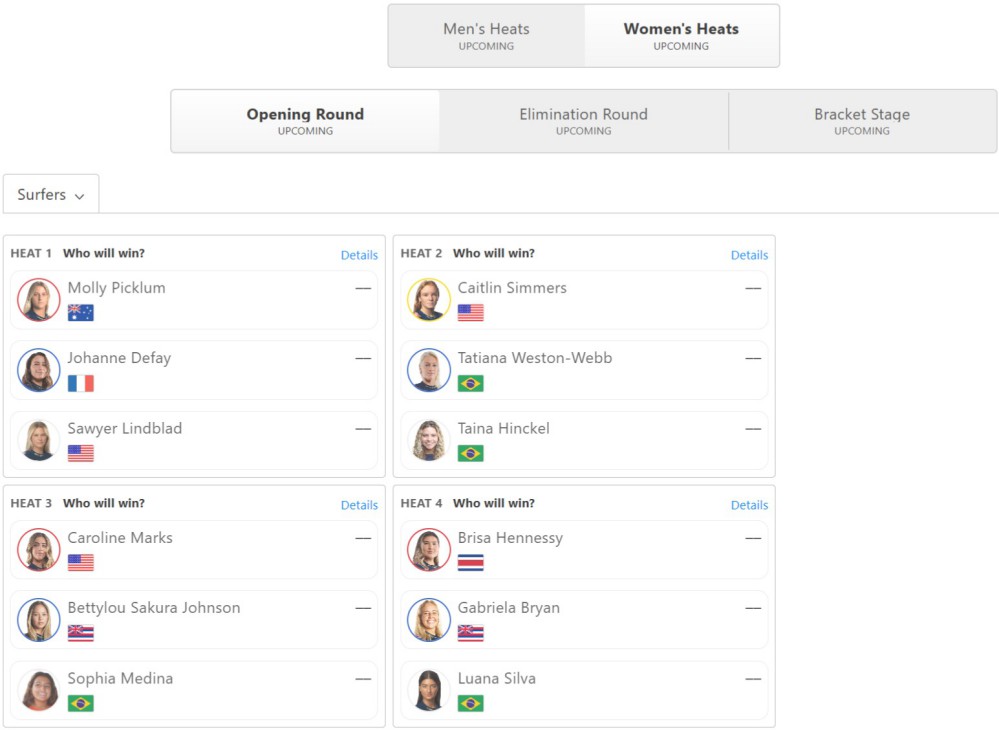
Task: Click the Hawaii flag under Gabriela Bryan
Action: [x=471, y=633]
